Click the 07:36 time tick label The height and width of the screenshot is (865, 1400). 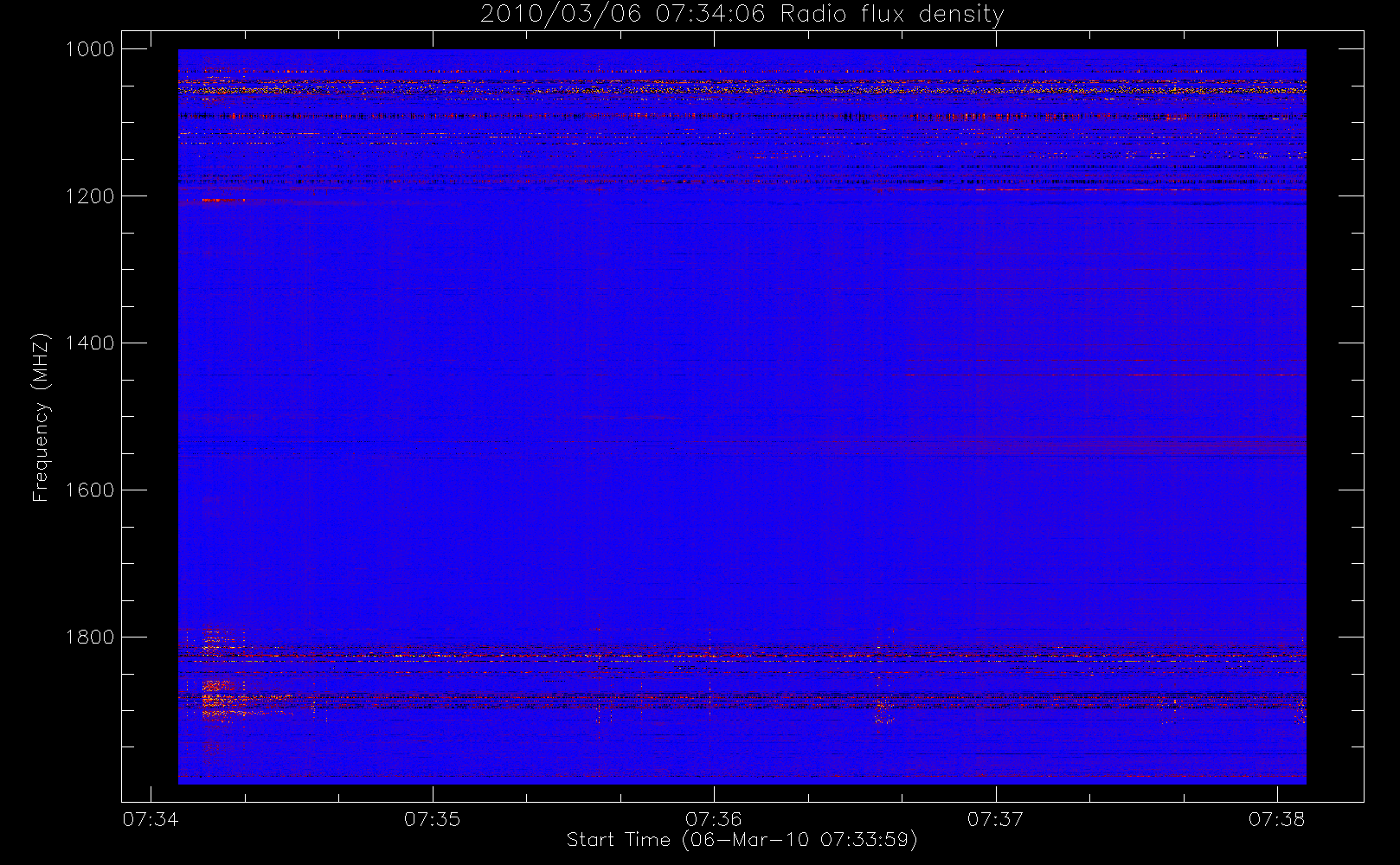[714, 819]
